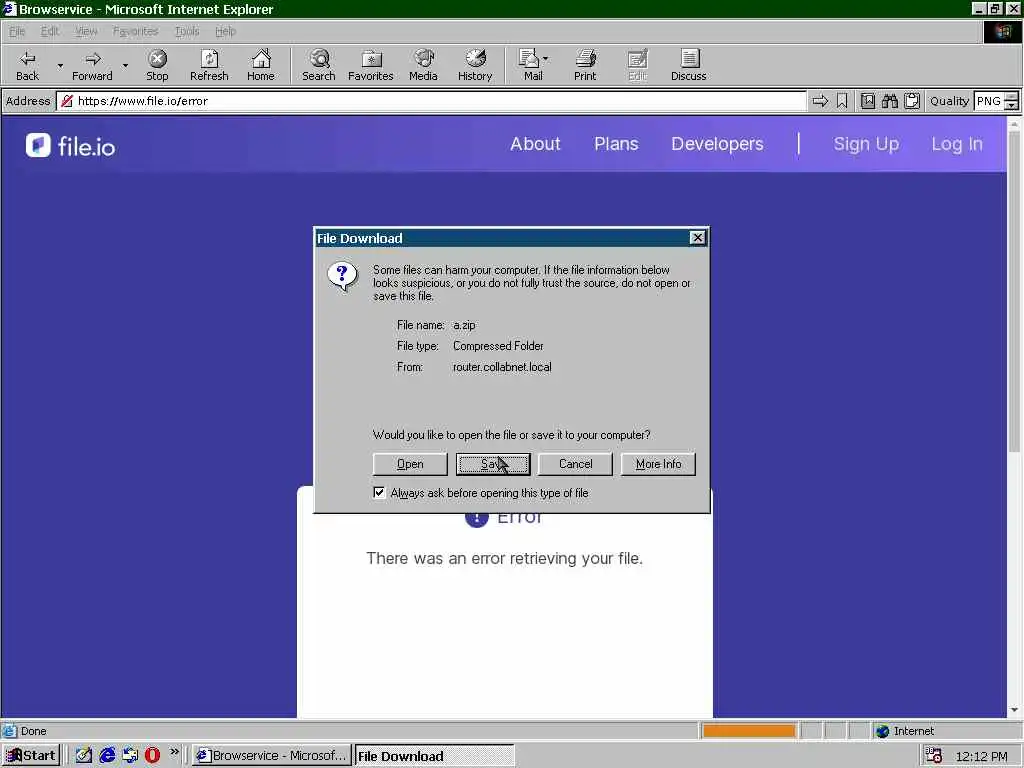Viewport: 1024px width, 768px height.
Task: Click the Print toolbar icon
Action: (585, 65)
